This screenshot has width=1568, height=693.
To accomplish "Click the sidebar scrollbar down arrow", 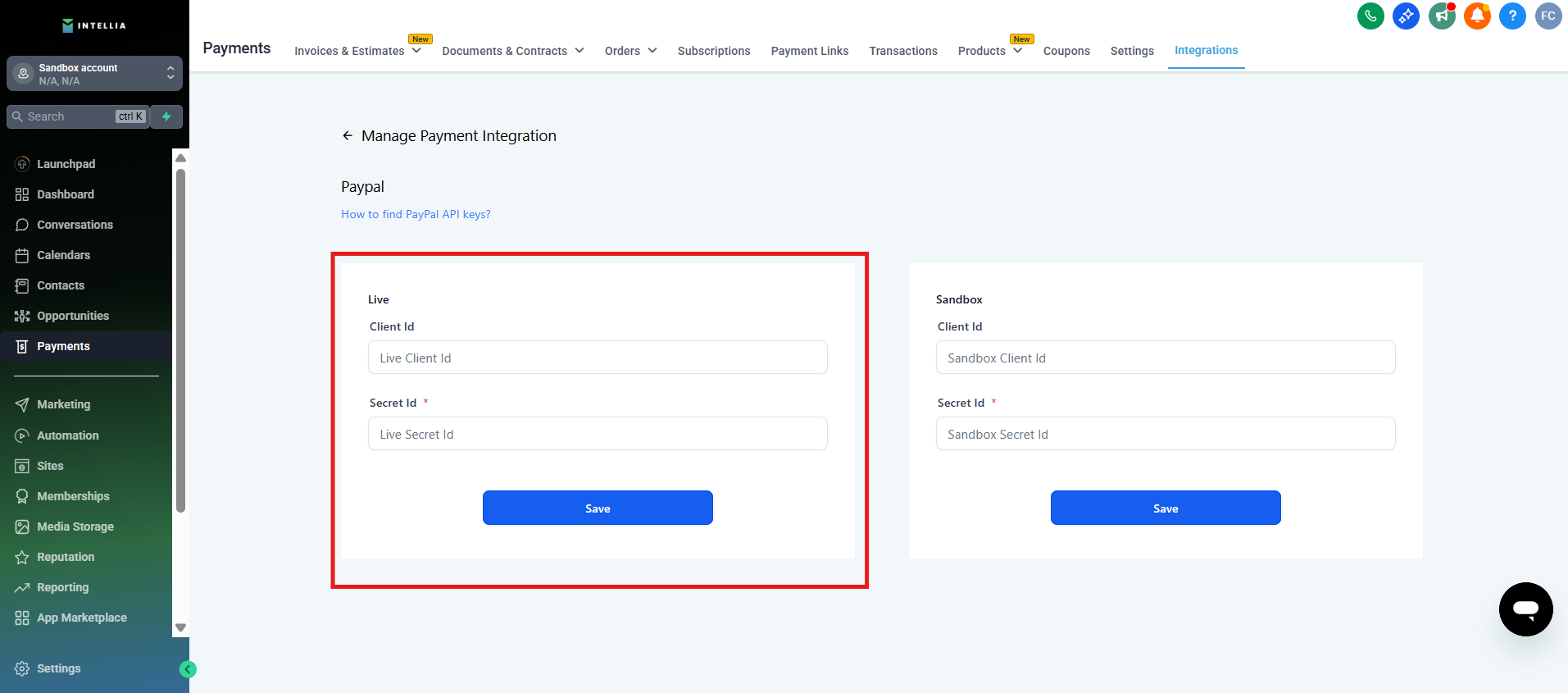I will (181, 627).
